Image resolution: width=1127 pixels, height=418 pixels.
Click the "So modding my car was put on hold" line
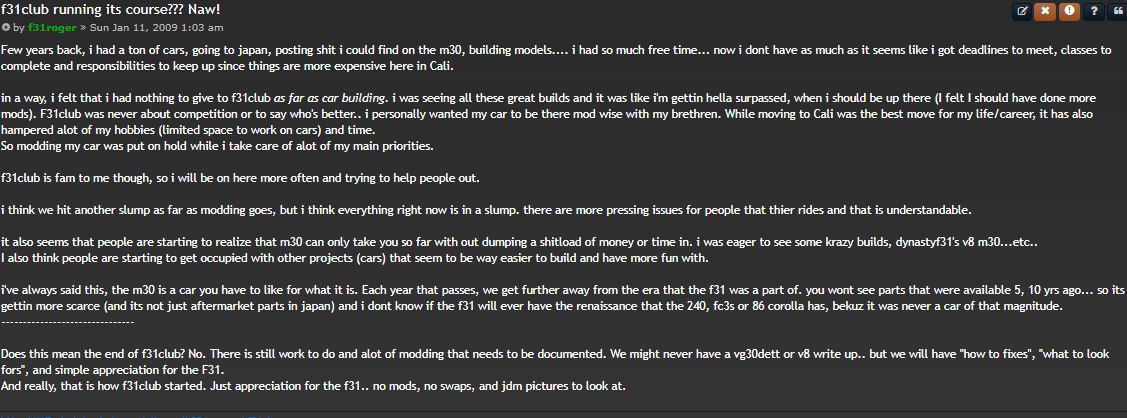click(218, 146)
